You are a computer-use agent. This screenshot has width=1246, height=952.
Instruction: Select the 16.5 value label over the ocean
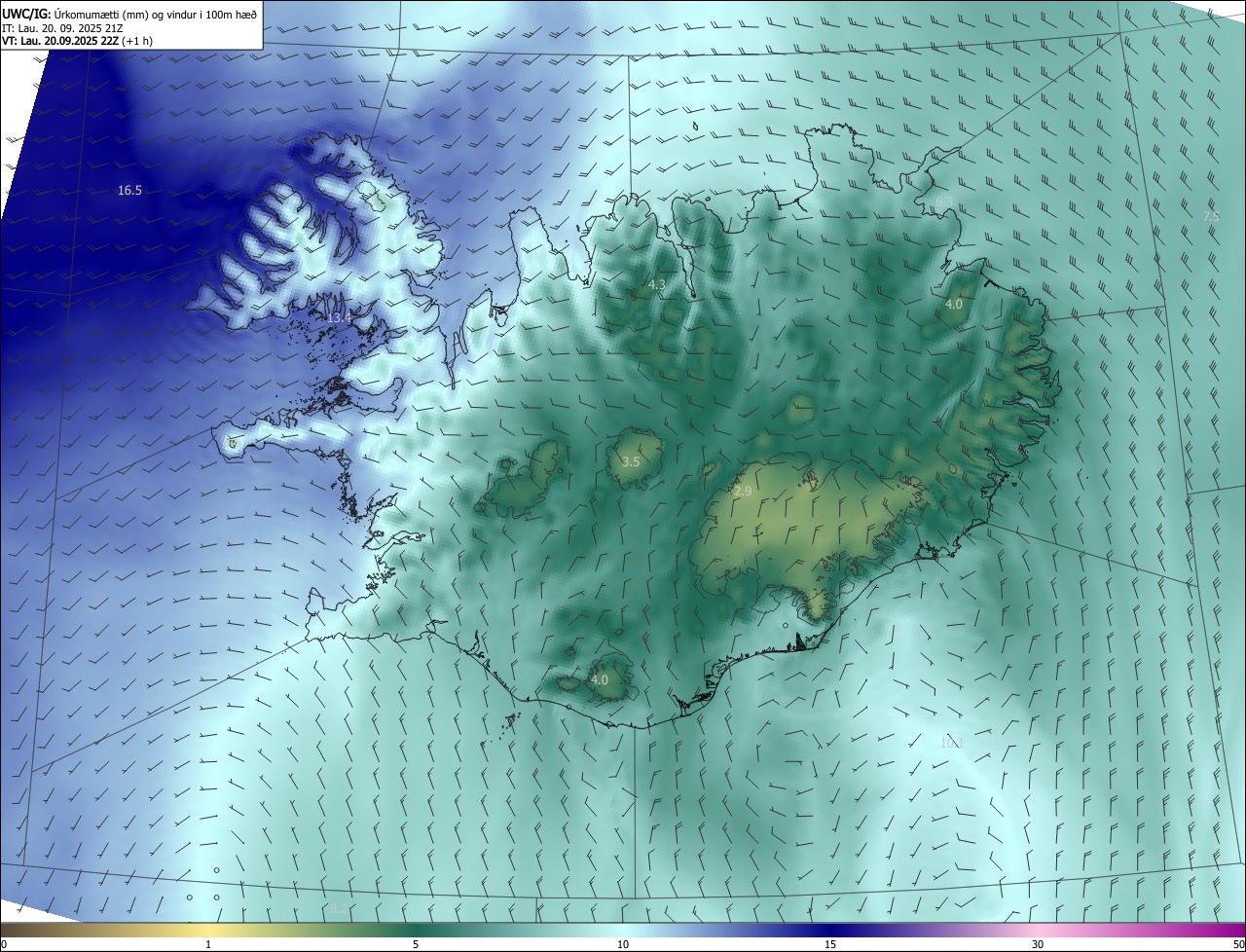click(x=129, y=191)
